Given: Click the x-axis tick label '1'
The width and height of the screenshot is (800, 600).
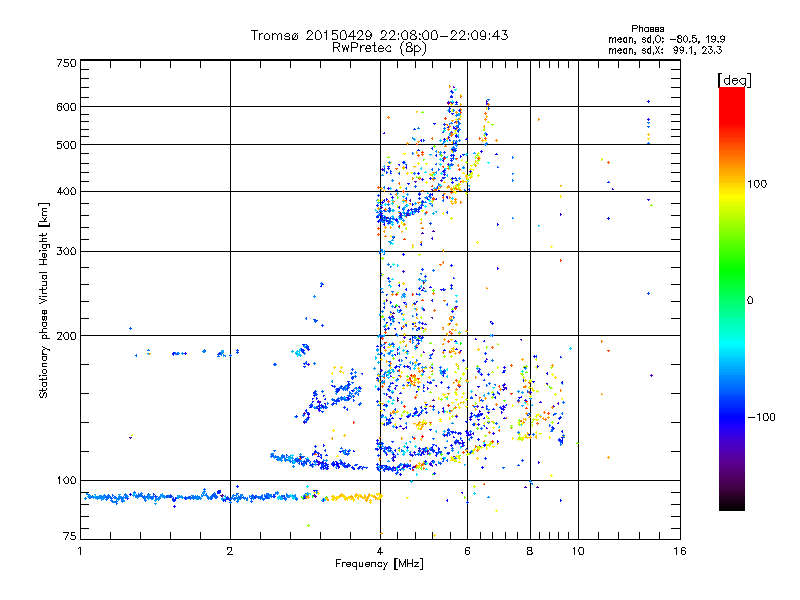Looking at the screenshot, I should pyautogui.click(x=80, y=551).
